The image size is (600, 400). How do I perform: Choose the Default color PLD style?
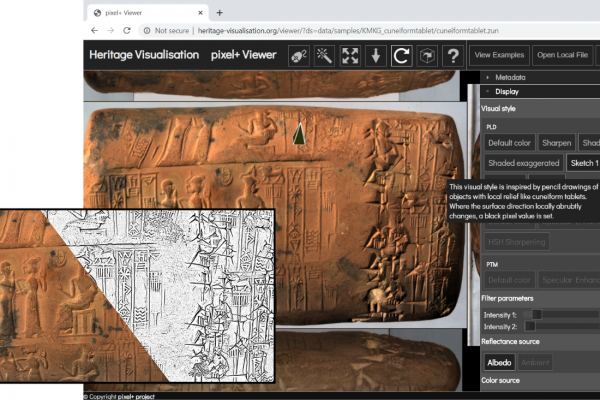[x=510, y=142]
